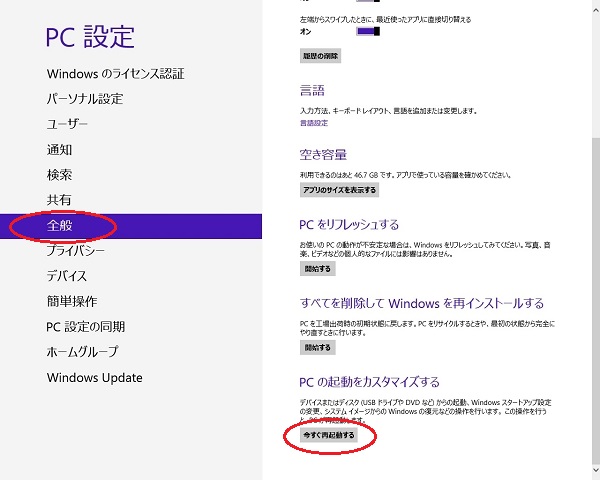This screenshot has height=480, width=600.
Task: Click the 言語 section heading
Action: 312,90
